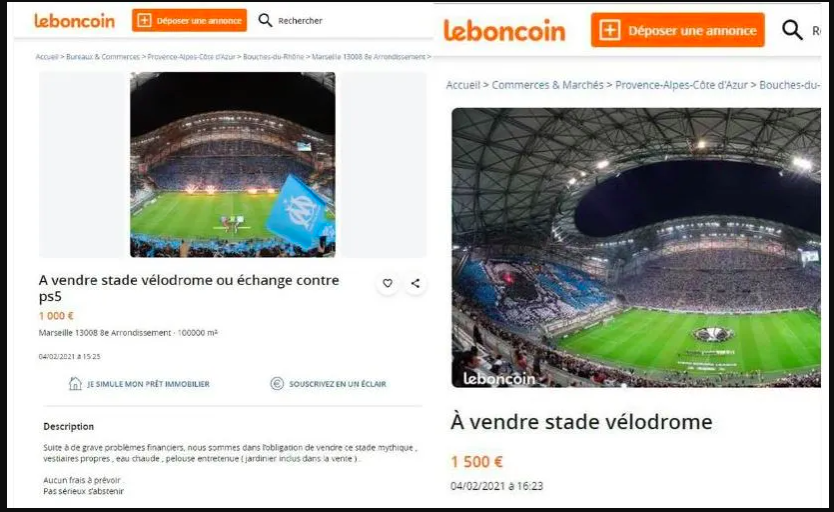Click the plus icon in right Déposer button

point(610,30)
